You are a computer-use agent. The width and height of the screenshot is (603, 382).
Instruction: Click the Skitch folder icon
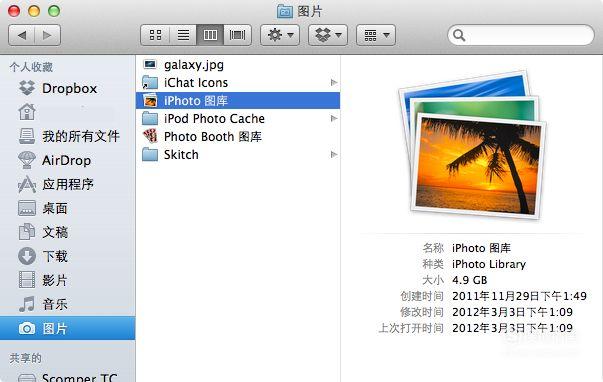(x=150, y=155)
